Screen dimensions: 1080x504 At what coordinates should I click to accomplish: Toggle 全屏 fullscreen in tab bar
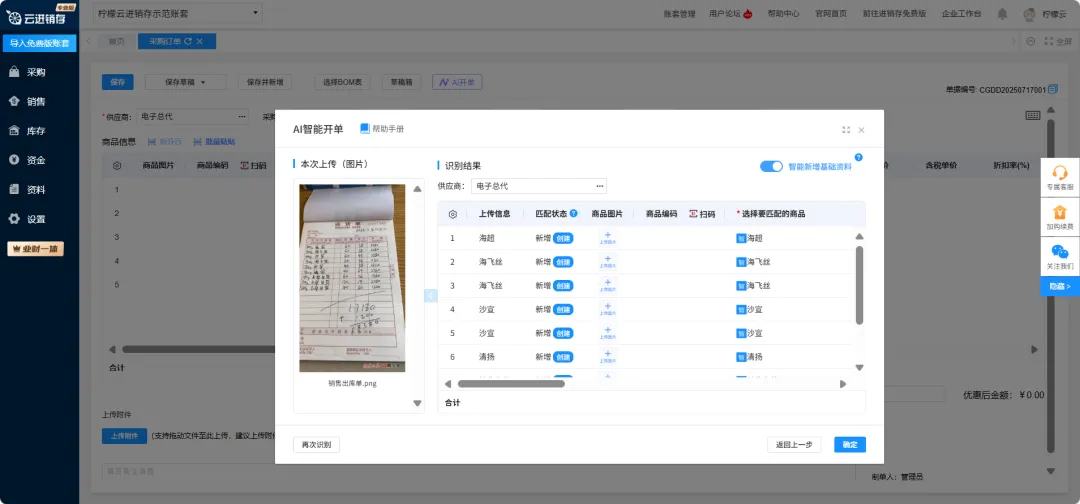[x=1058, y=41]
